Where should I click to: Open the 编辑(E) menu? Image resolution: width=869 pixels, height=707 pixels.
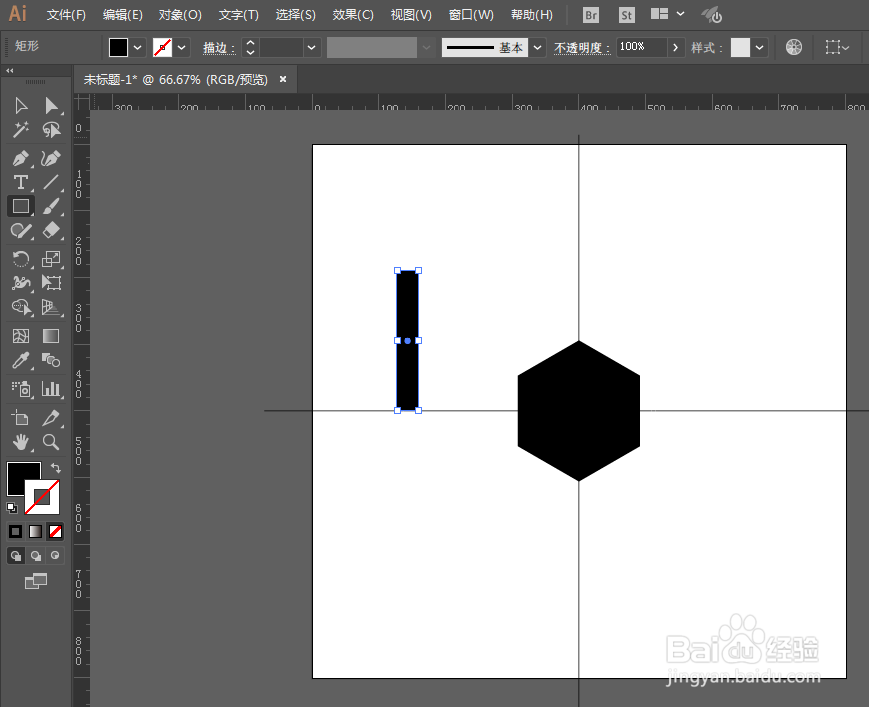tap(122, 15)
